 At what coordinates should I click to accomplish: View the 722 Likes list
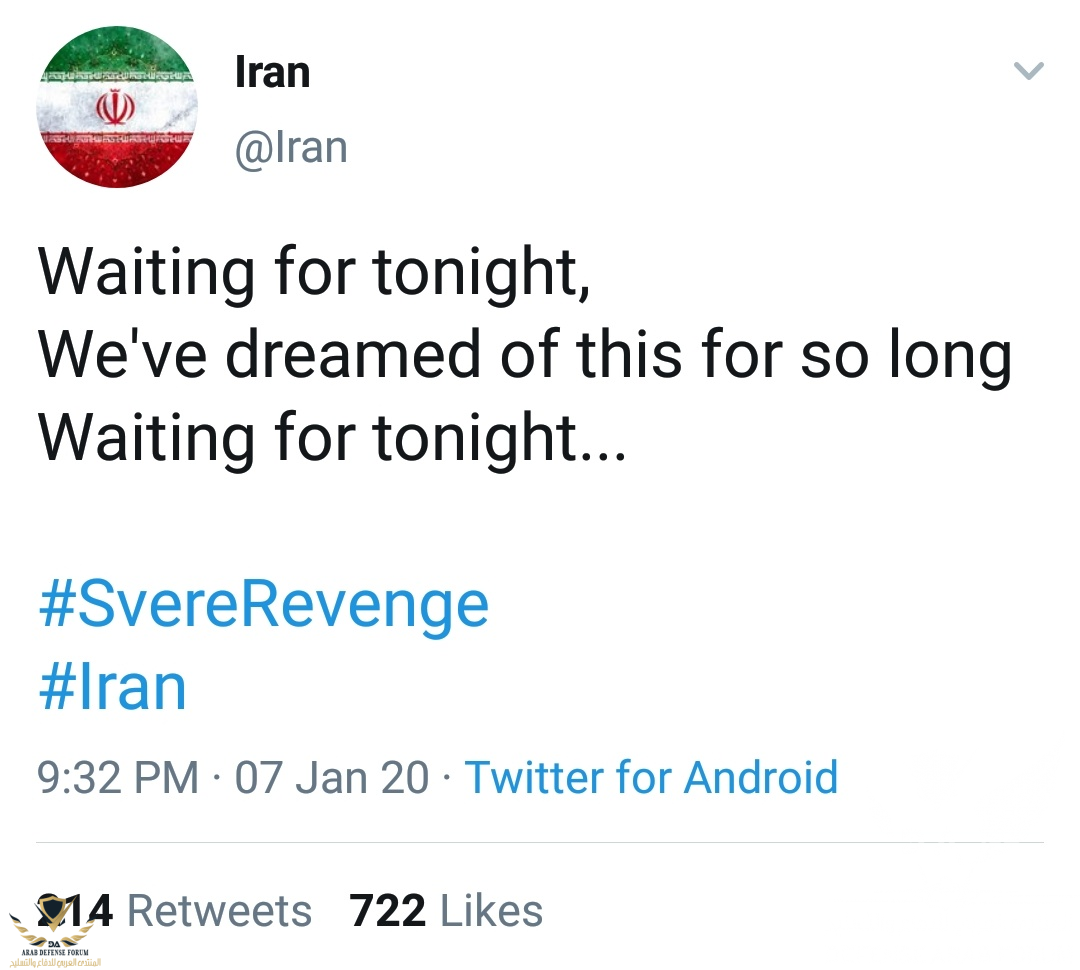[x=446, y=911]
